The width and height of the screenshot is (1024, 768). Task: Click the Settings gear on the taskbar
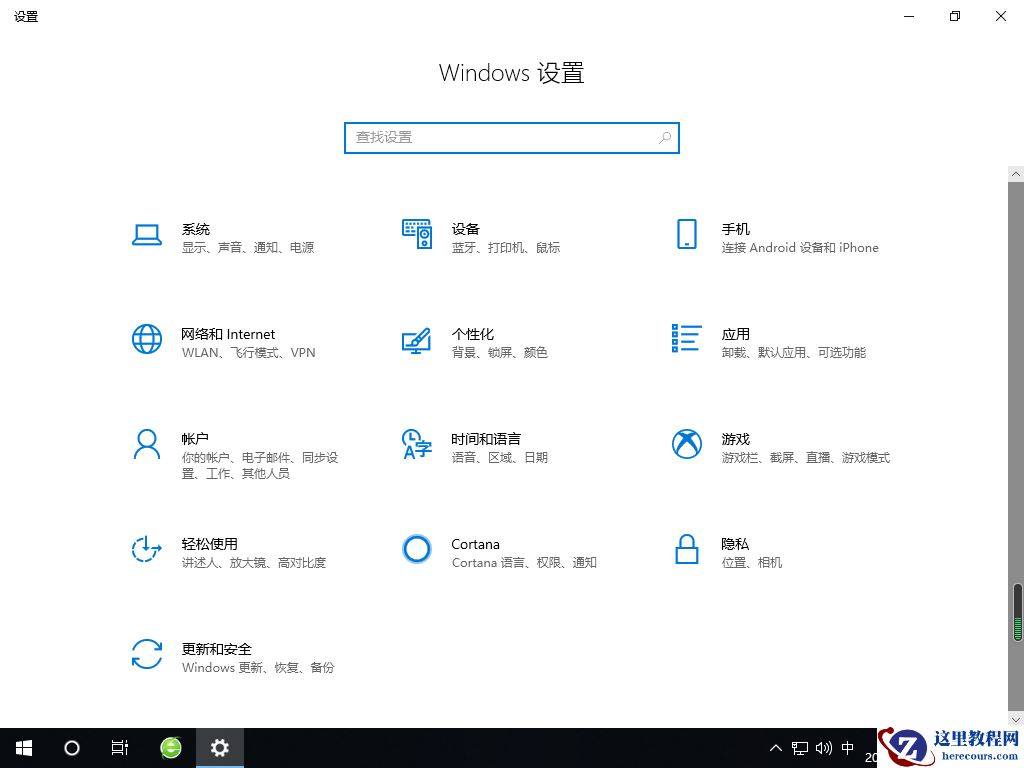tap(219, 747)
